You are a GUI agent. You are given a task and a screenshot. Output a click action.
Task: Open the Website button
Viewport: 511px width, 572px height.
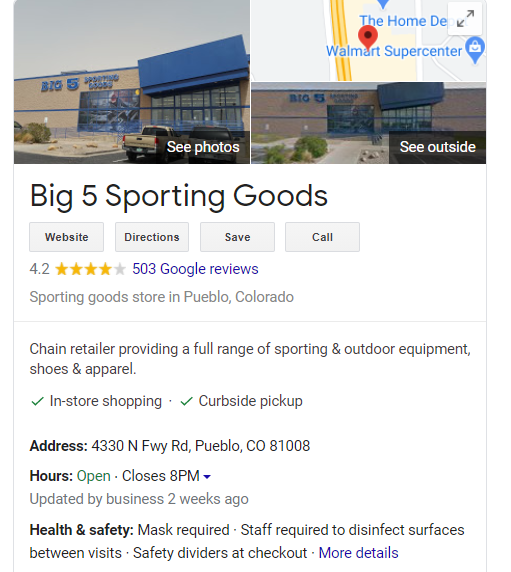(66, 237)
